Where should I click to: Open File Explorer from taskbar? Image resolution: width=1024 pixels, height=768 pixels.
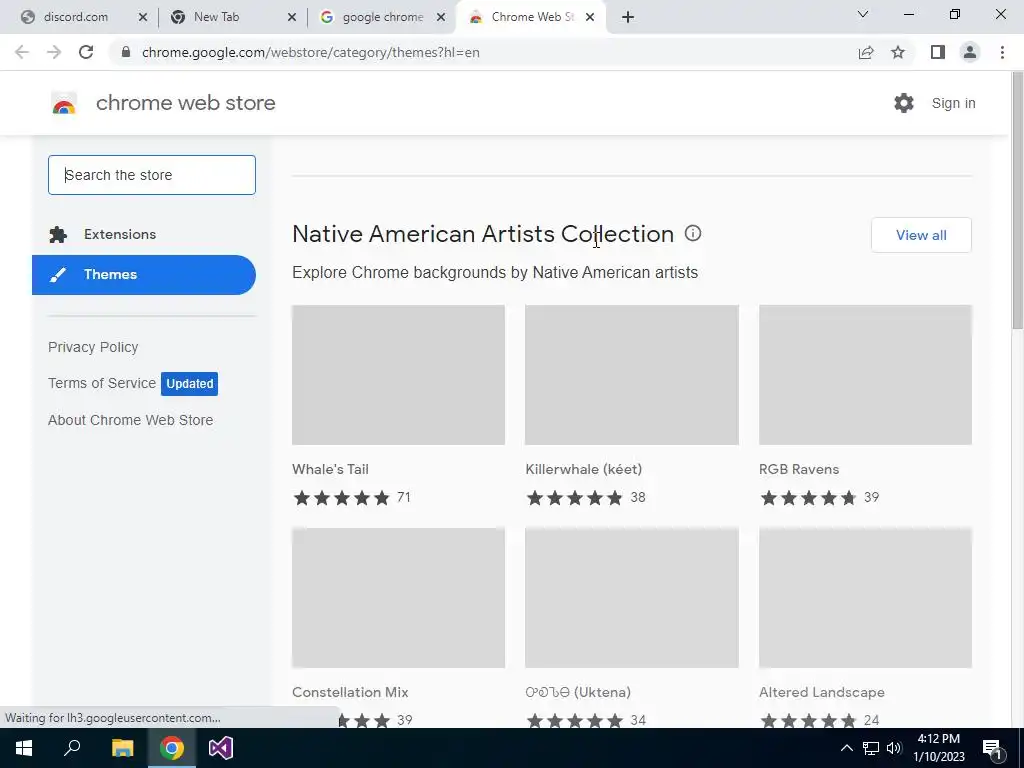pos(122,748)
